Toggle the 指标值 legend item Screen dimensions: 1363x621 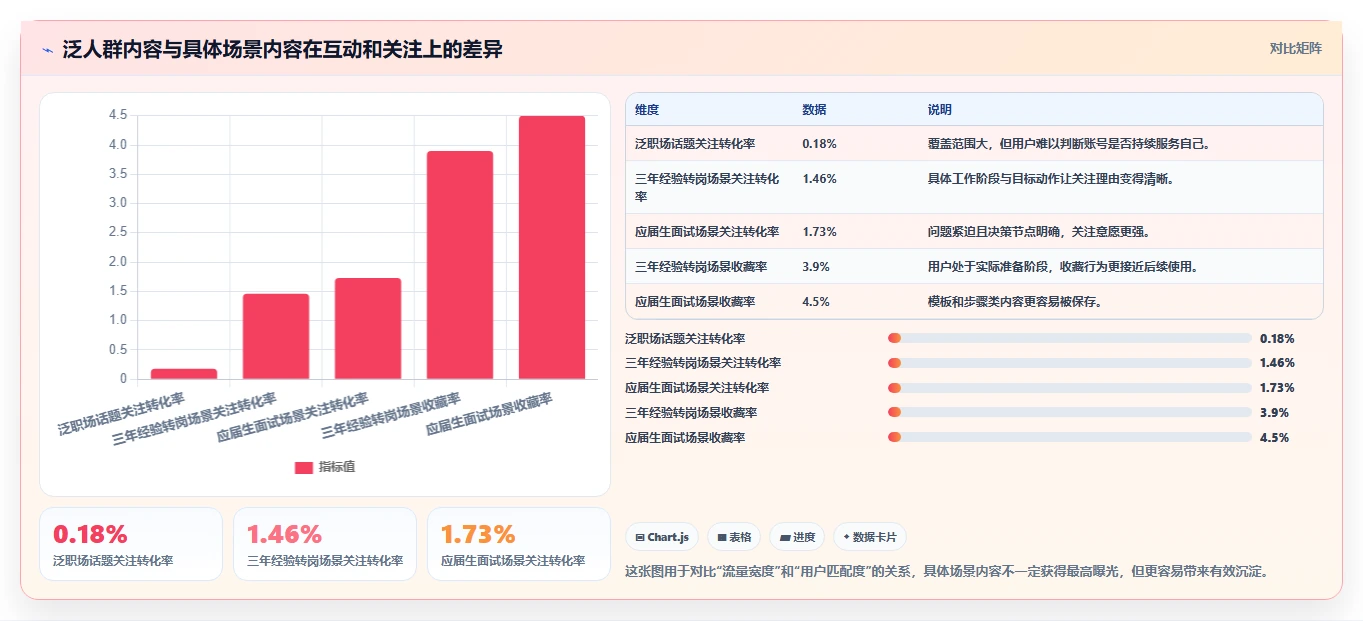[325, 467]
